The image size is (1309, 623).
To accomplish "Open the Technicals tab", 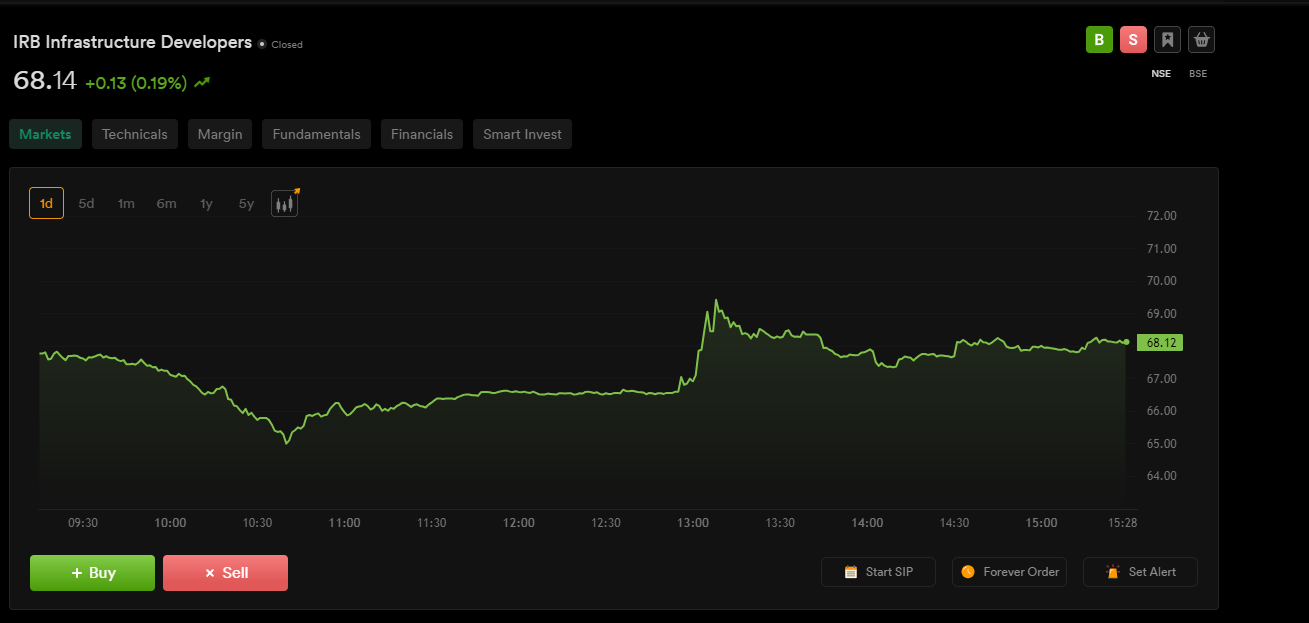I will 135,134.
